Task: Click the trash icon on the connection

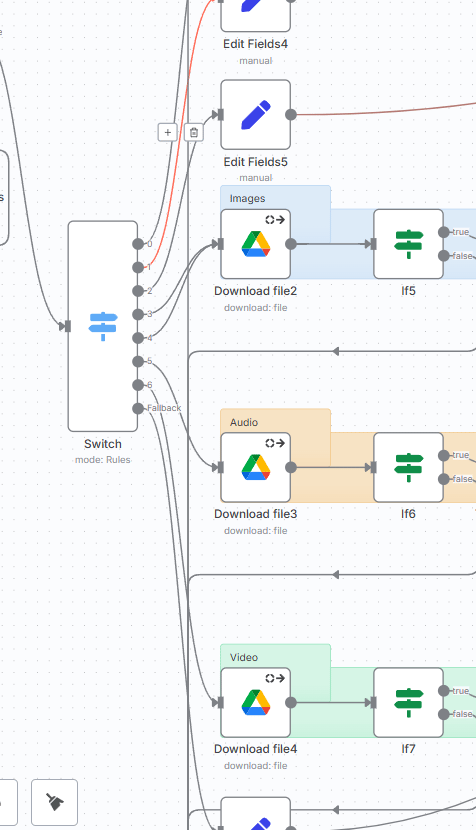Action: tap(194, 132)
